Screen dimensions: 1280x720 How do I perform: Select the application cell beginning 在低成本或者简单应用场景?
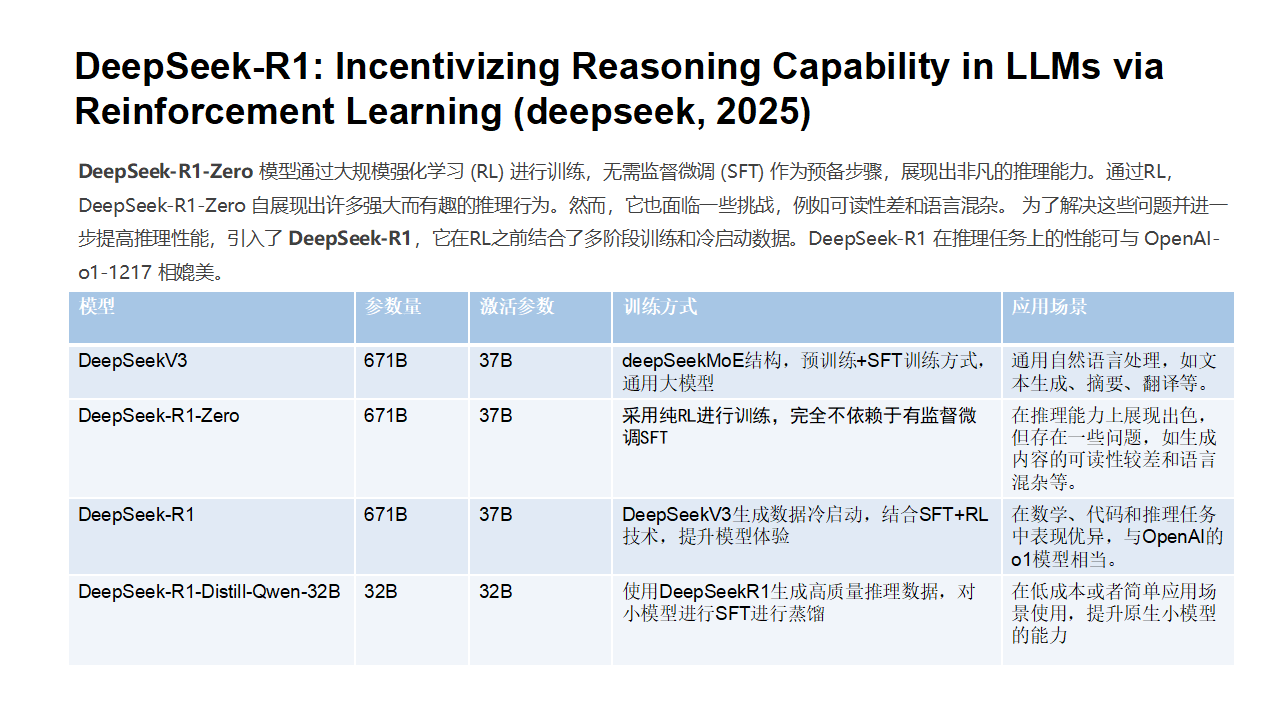pos(1118,619)
